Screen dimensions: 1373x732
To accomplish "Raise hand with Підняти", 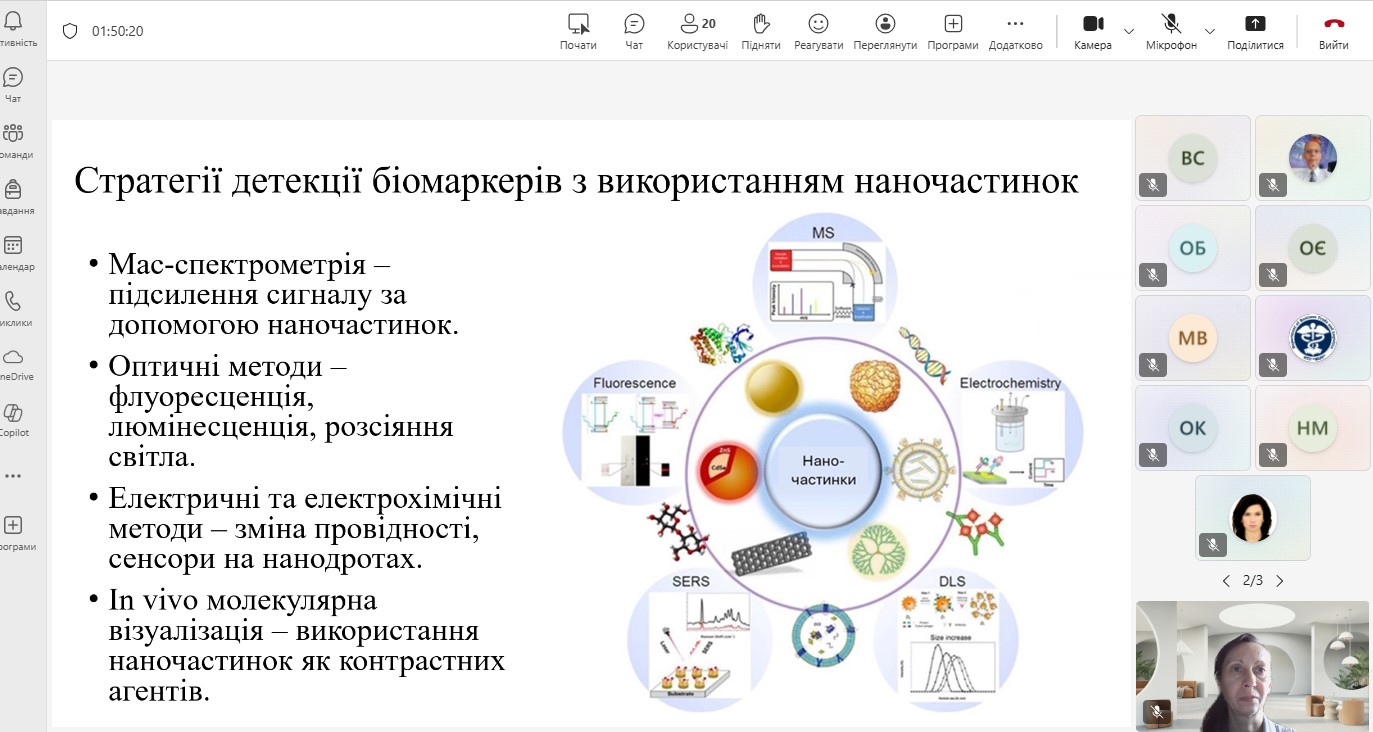I will (x=761, y=31).
